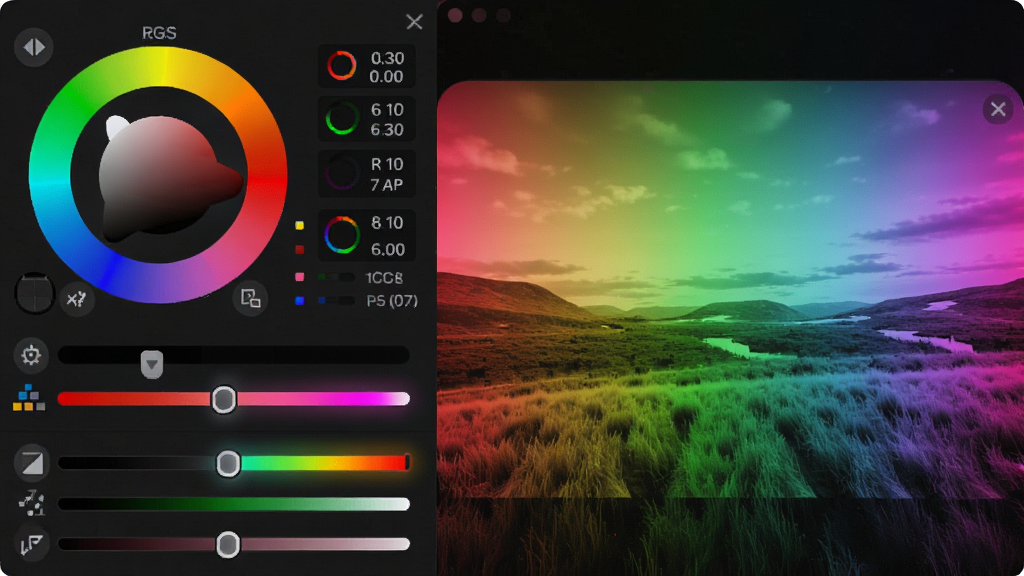Click the handle on the green-orange gradient slider

click(228, 463)
